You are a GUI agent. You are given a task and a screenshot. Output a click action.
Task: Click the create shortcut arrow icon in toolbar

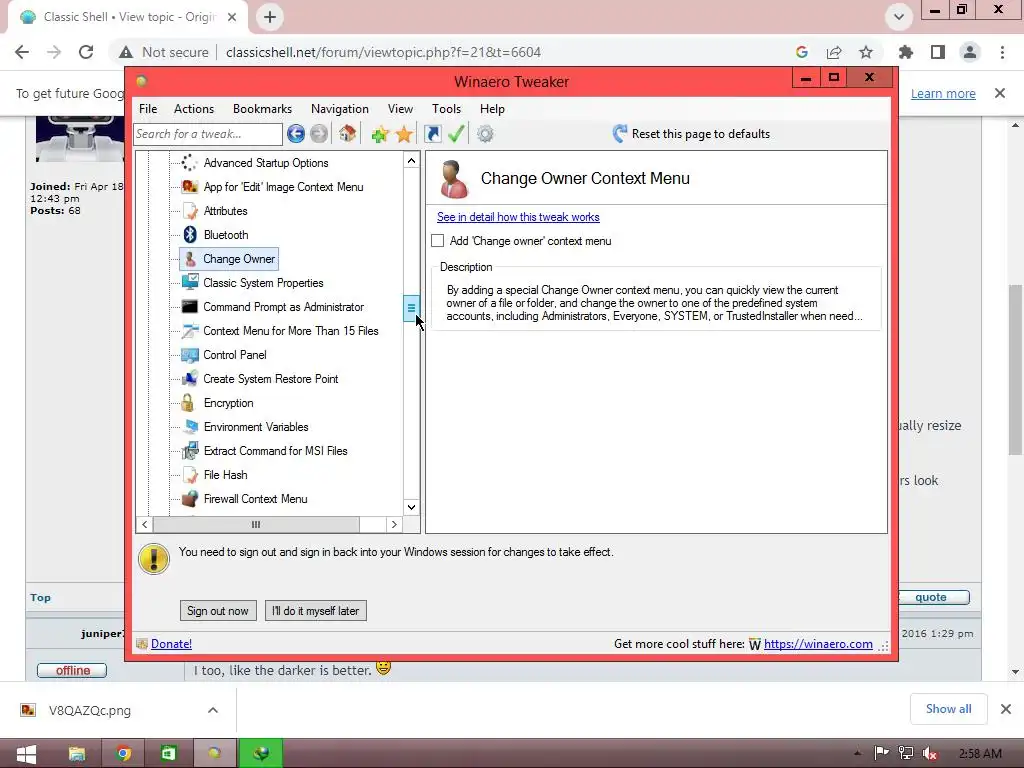[432, 134]
